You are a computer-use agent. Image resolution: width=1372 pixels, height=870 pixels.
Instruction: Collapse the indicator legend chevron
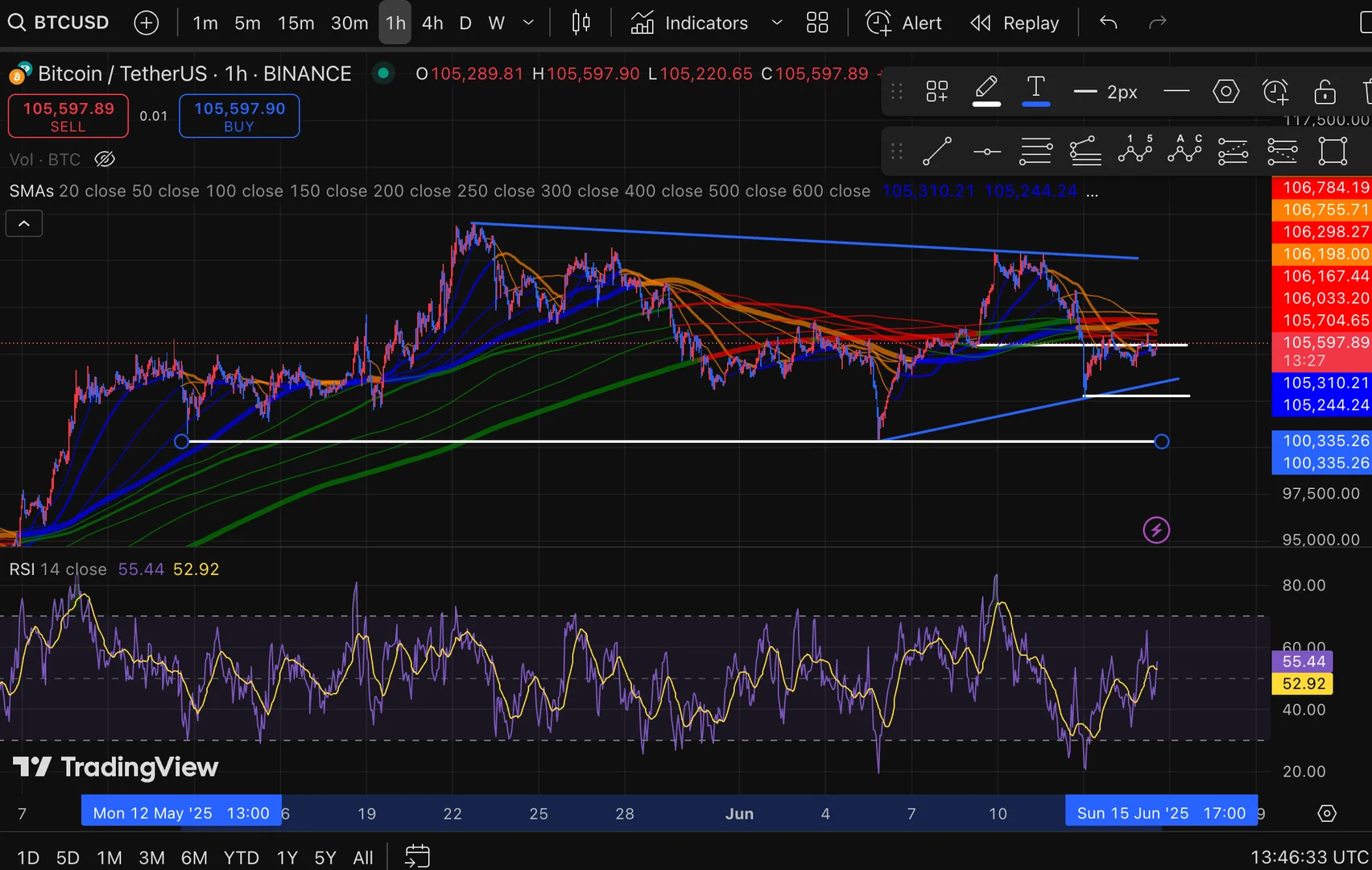24,224
